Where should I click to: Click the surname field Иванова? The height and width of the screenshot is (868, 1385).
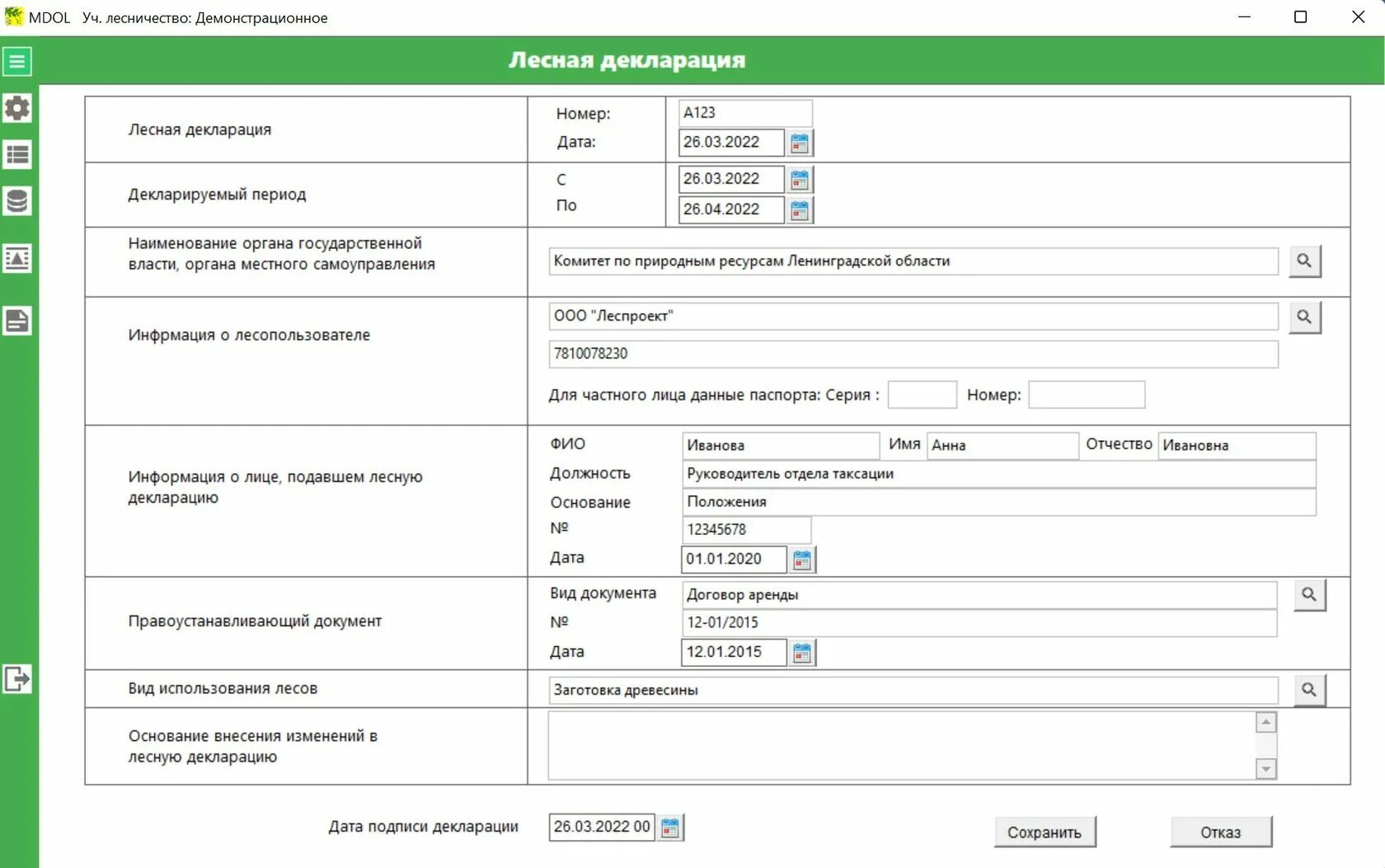click(x=782, y=446)
